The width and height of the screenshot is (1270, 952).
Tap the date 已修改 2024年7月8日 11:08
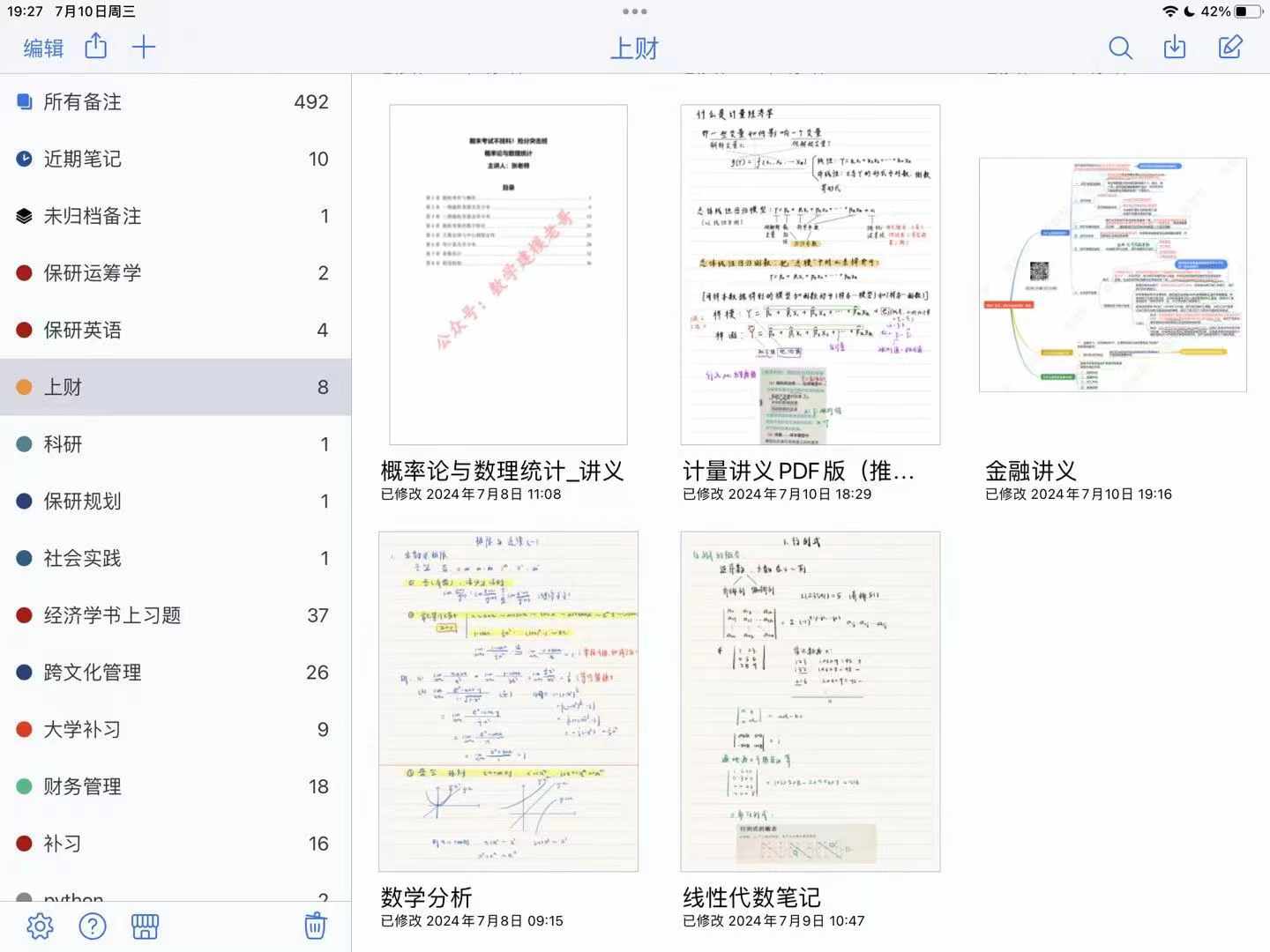click(471, 495)
